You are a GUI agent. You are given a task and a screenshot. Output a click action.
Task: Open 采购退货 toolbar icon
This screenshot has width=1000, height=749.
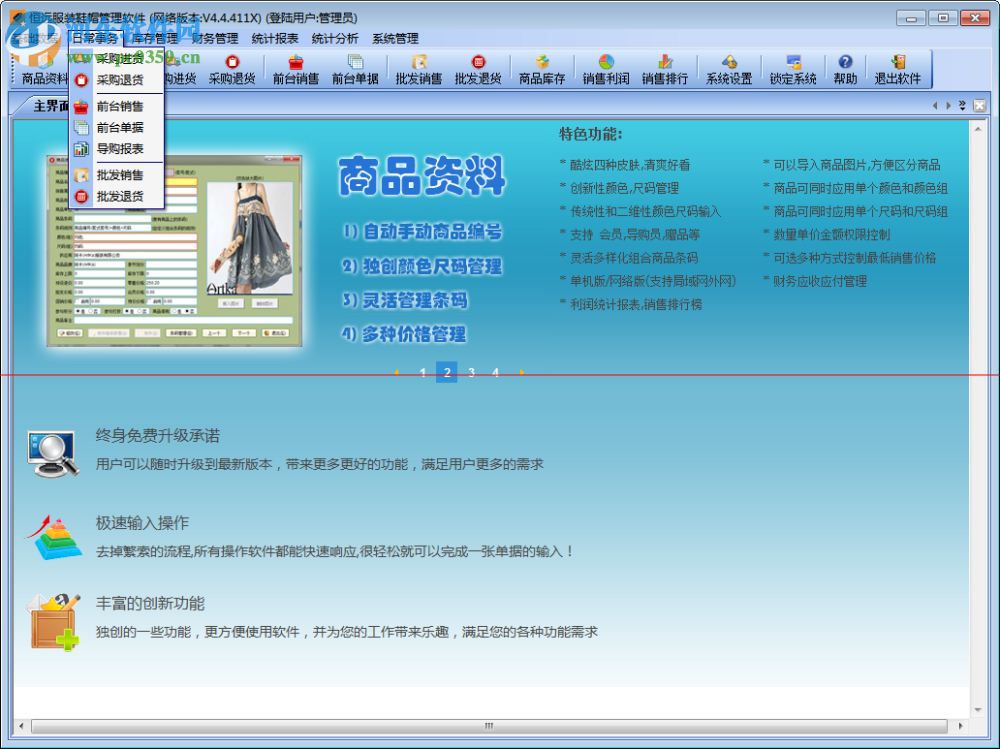[232, 70]
